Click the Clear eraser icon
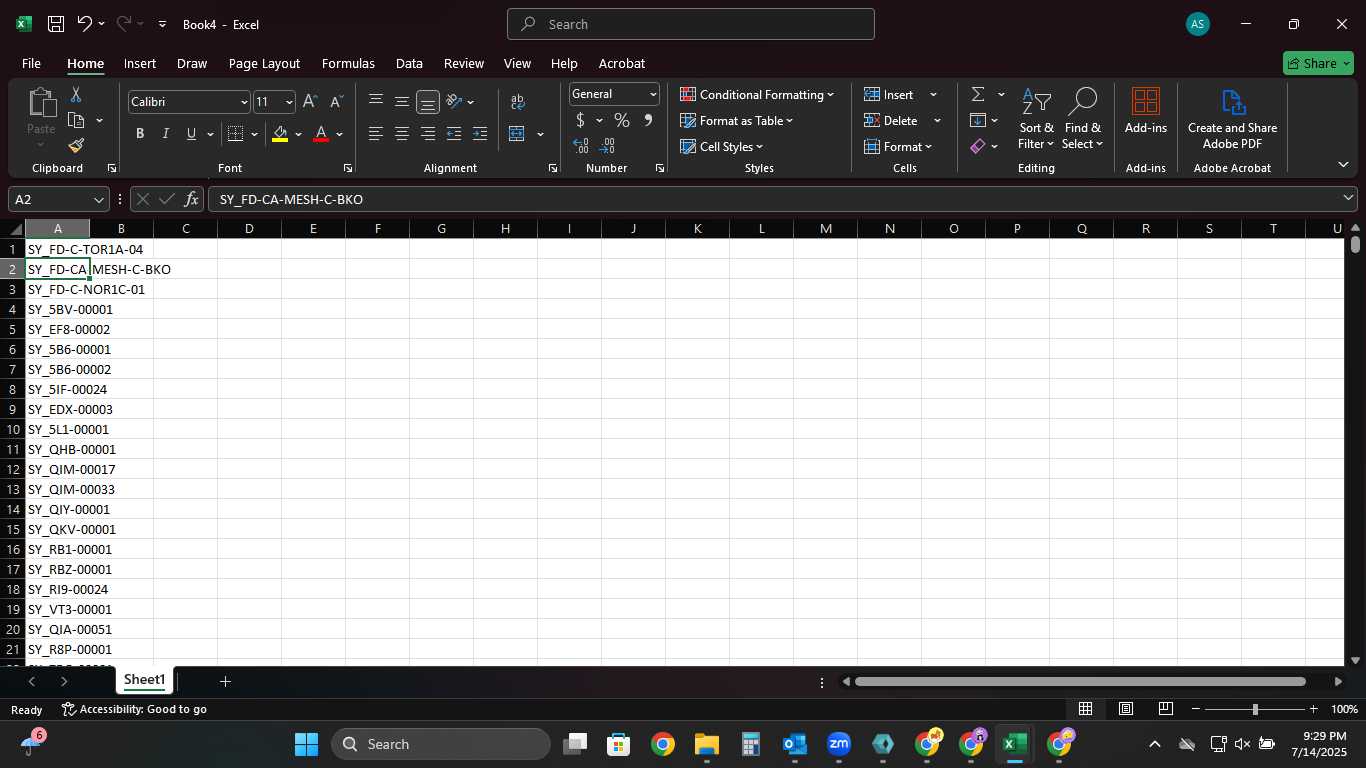This screenshot has height=768, width=1366. pyautogui.click(x=978, y=146)
